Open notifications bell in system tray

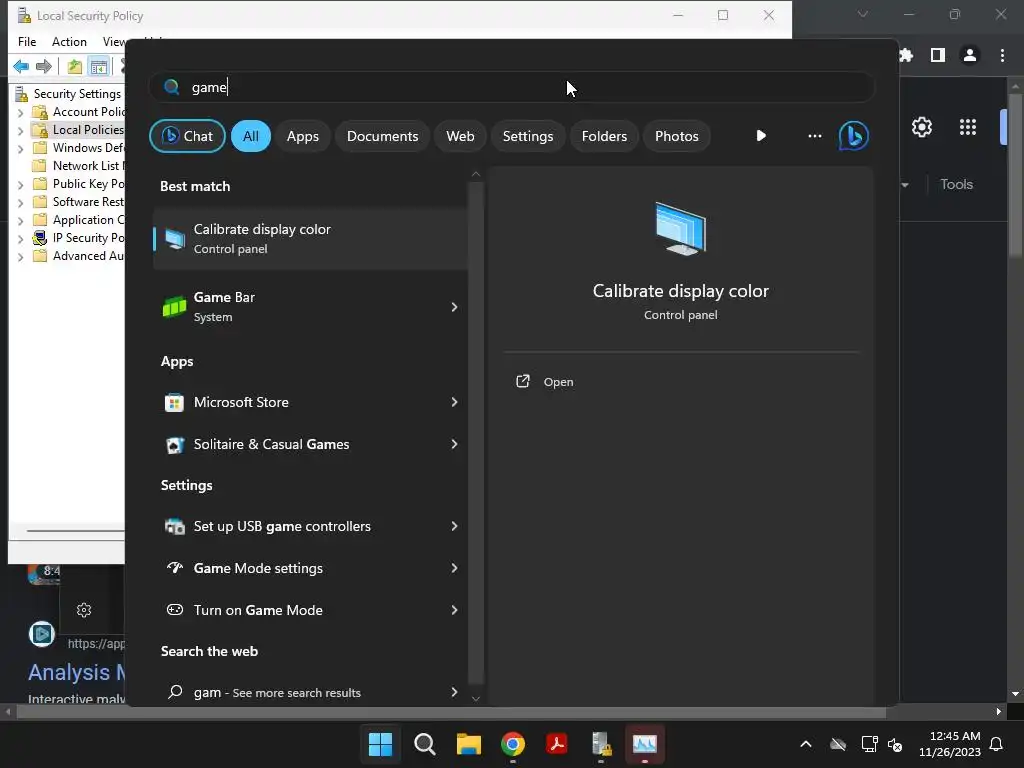coord(997,744)
